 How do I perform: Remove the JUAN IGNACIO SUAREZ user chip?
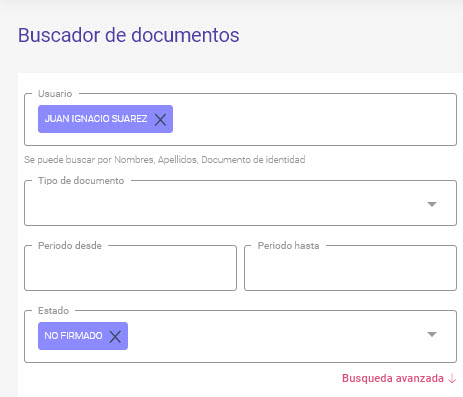click(160, 119)
